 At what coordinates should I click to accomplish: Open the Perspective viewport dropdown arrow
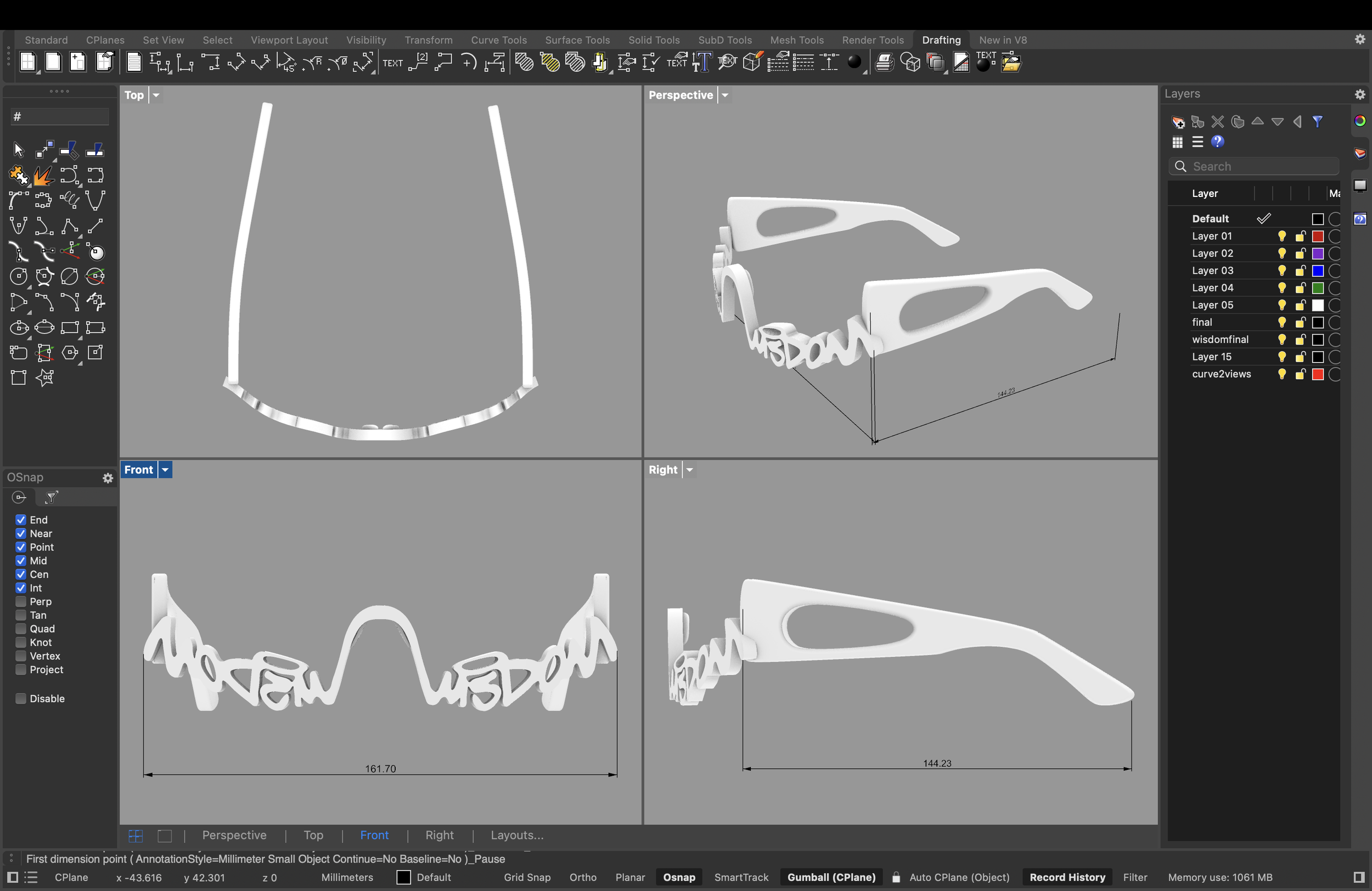pyautogui.click(x=724, y=95)
